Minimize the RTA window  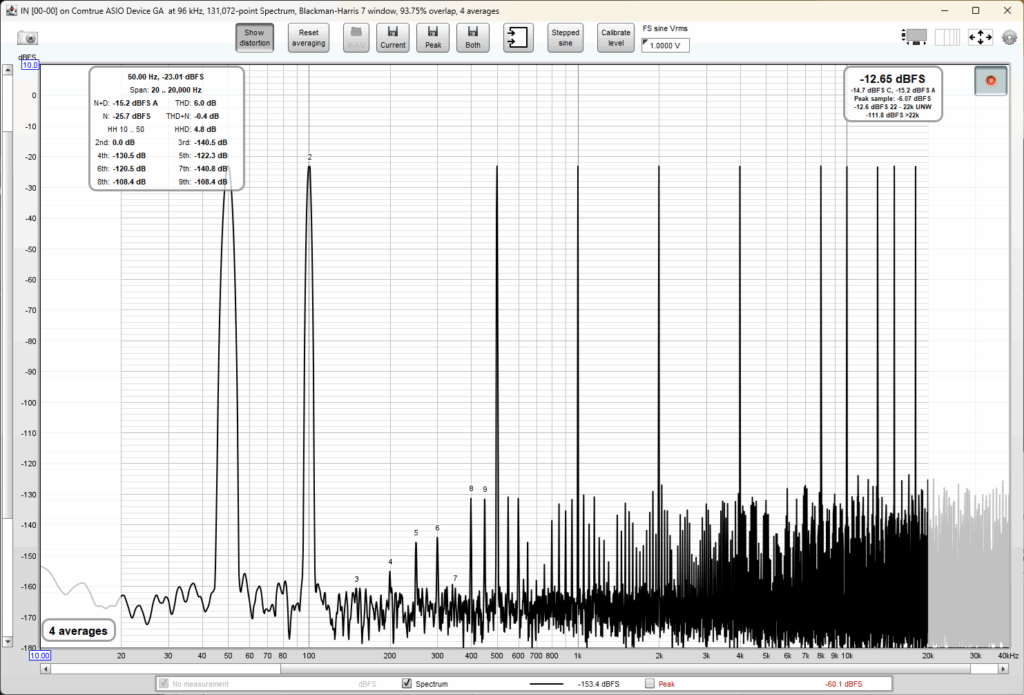pos(945,10)
